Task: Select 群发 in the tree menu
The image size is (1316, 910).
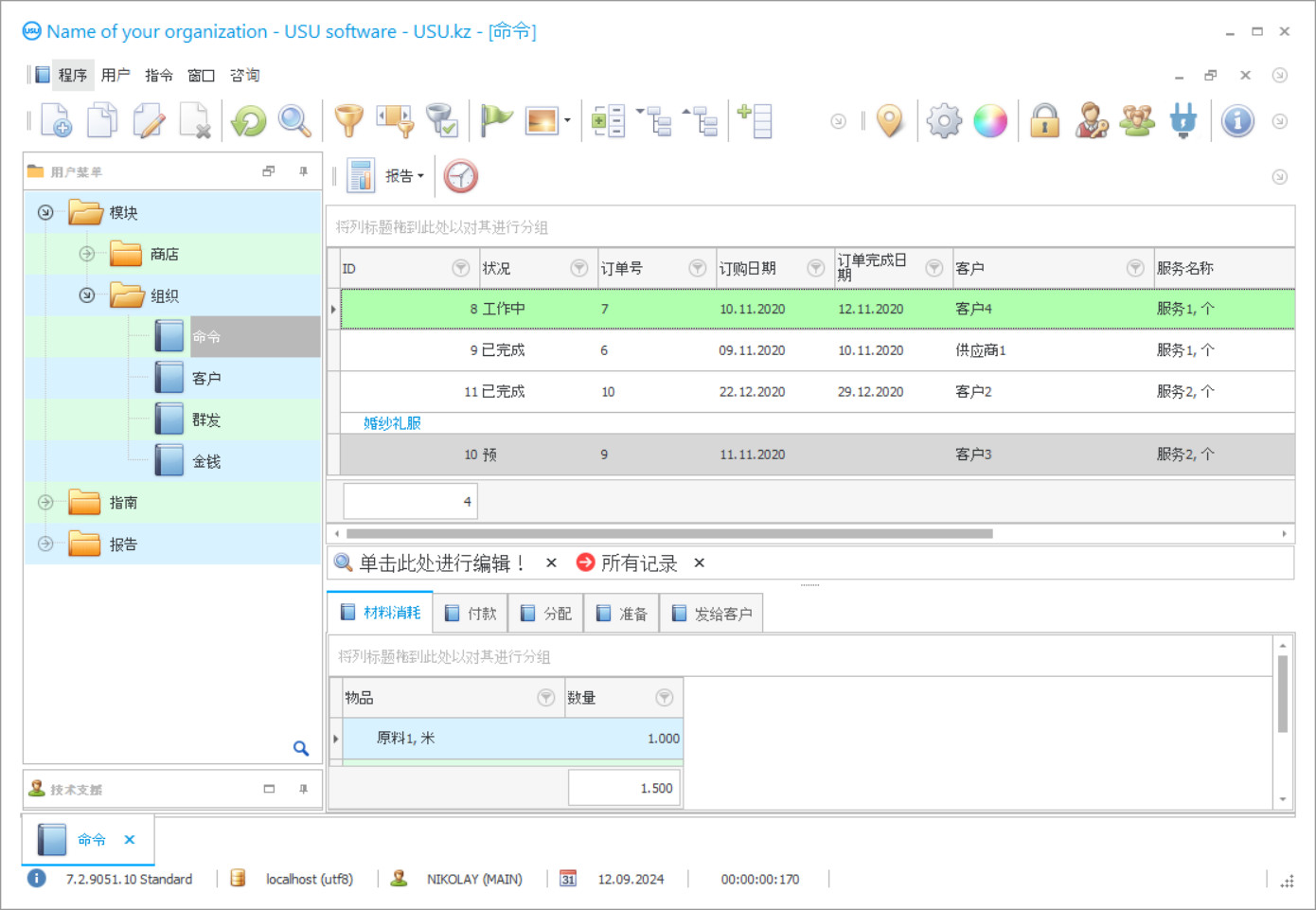Action: click(x=206, y=419)
